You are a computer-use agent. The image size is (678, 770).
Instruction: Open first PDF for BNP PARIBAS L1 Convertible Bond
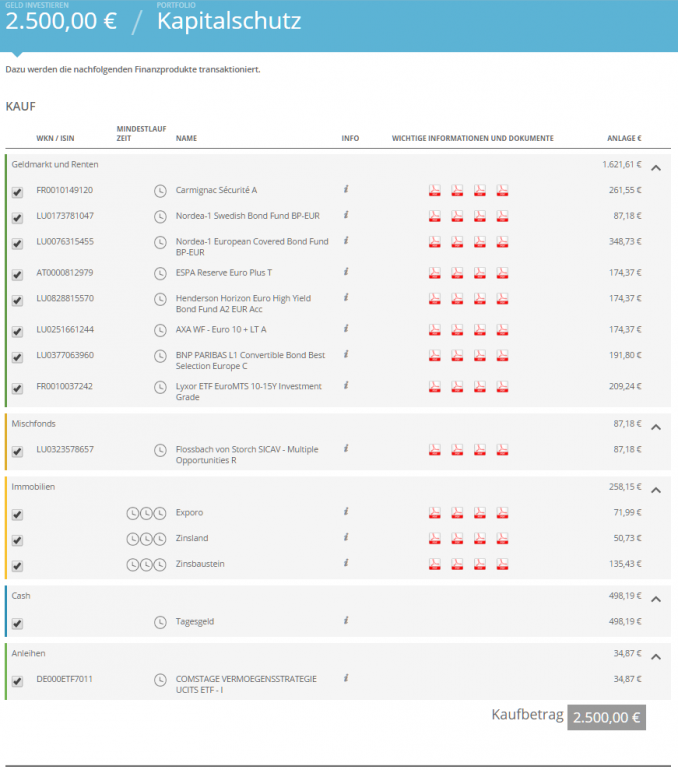434,356
